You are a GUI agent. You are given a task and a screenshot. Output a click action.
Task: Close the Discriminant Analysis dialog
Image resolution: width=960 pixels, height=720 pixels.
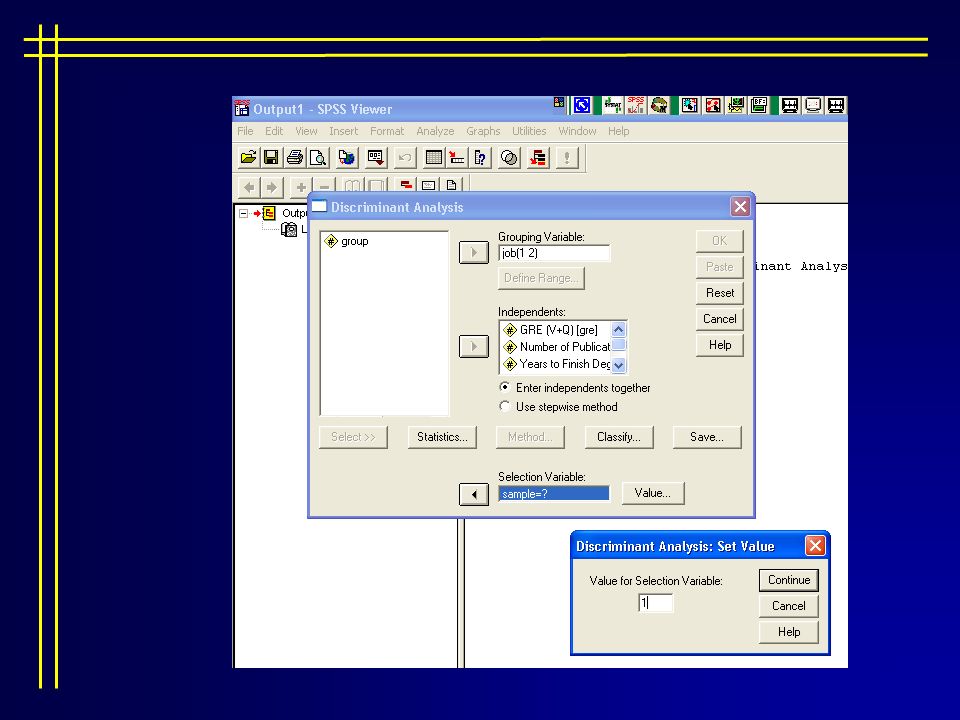740,206
